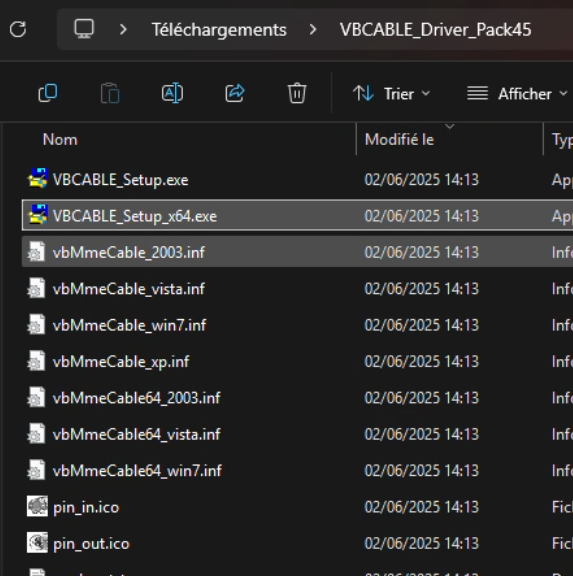Sort by Modifié le column header
The width and height of the screenshot is (573, 576).
(x=399, y=140)
